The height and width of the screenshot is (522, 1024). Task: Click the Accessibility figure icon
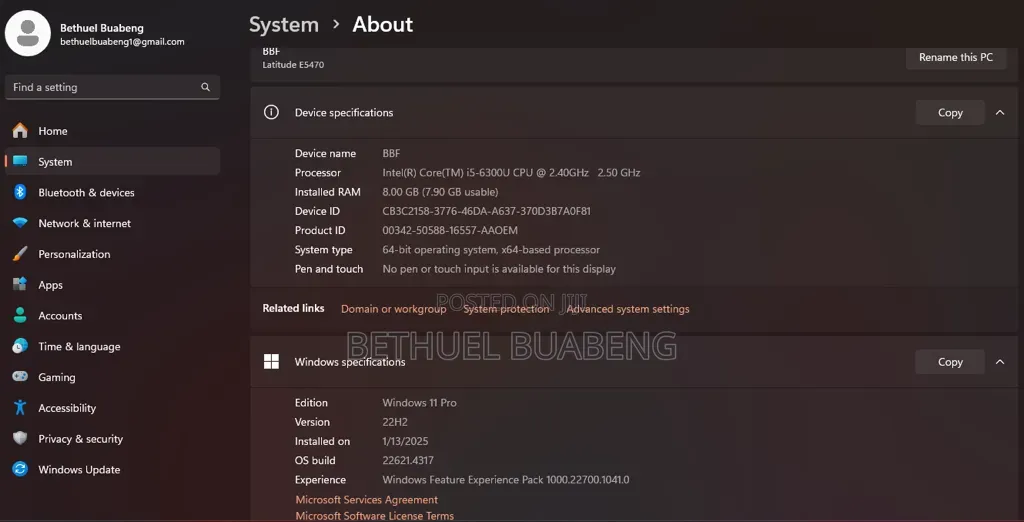click(x=20, y=408)
